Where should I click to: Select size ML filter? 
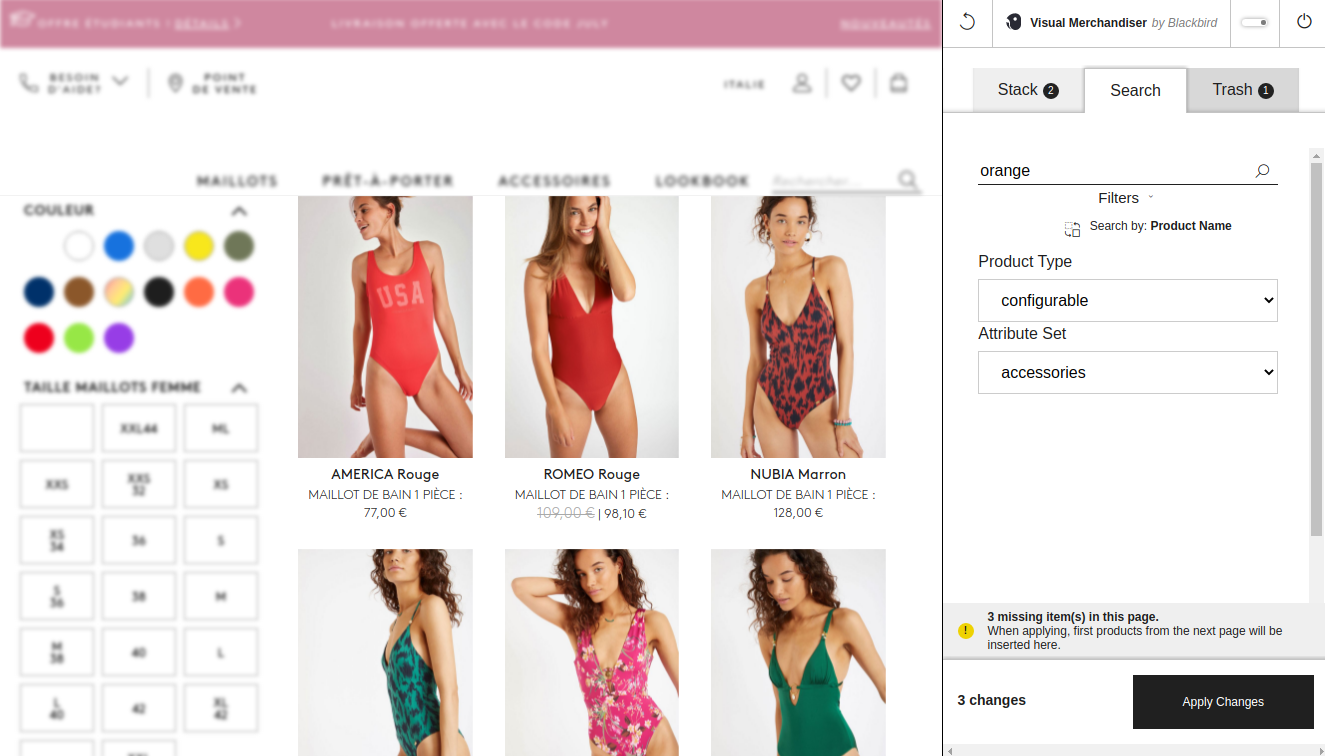(x=221, y=428)
